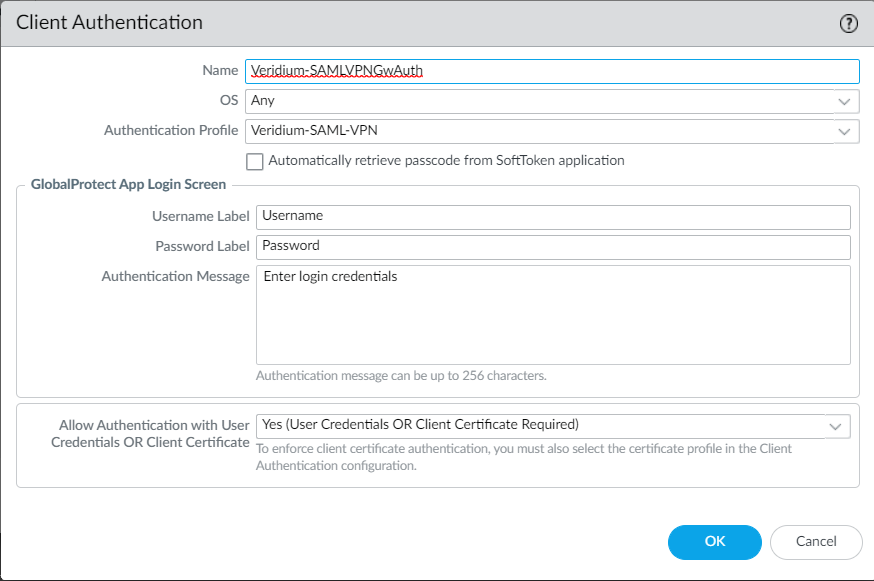Click the chevron on the Client Certificate dropdown
874x581 pixels.
click(x=836, y=426)
